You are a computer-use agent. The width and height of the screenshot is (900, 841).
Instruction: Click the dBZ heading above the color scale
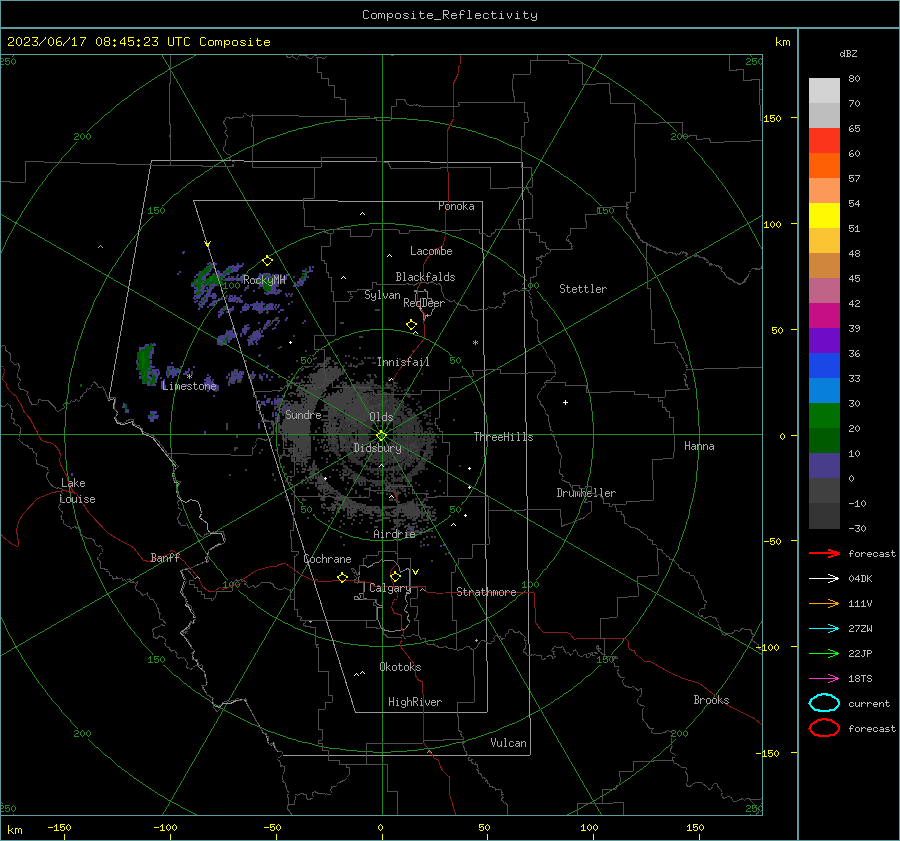848,53
